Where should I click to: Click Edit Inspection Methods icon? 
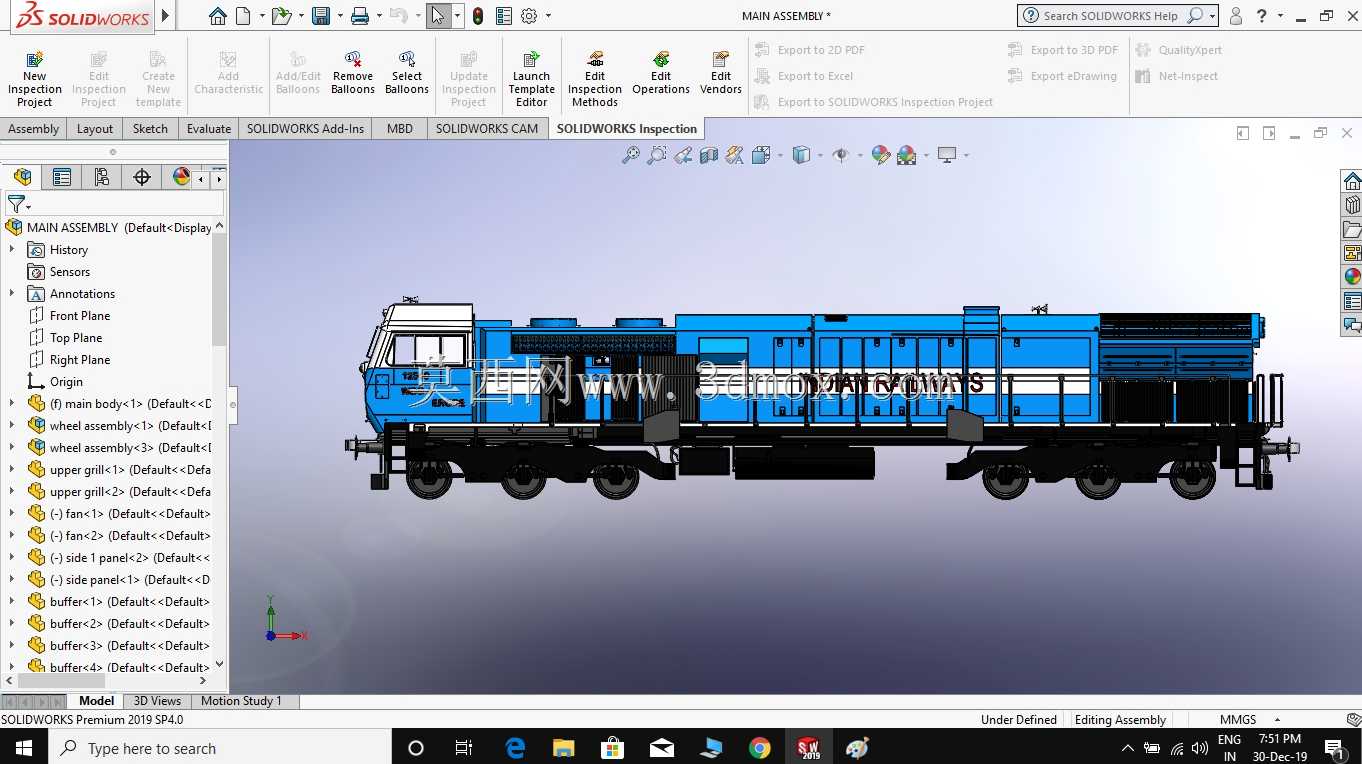coord(595,60)
